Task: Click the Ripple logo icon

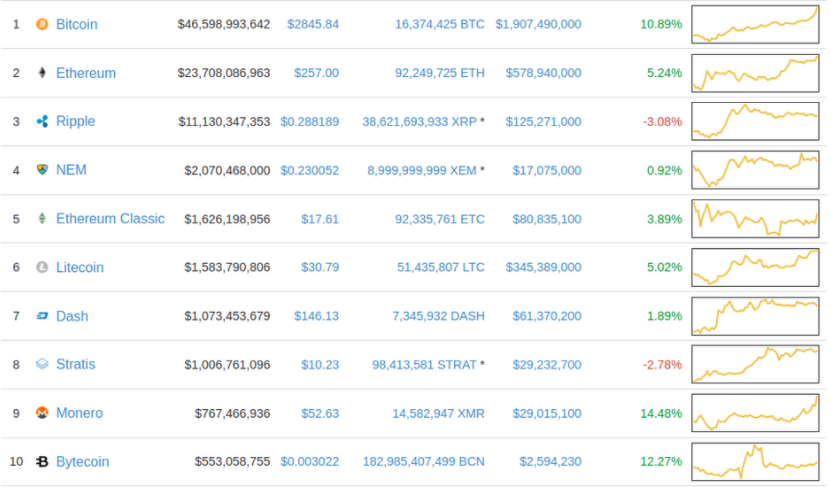Action: click(x=42, y=121)
